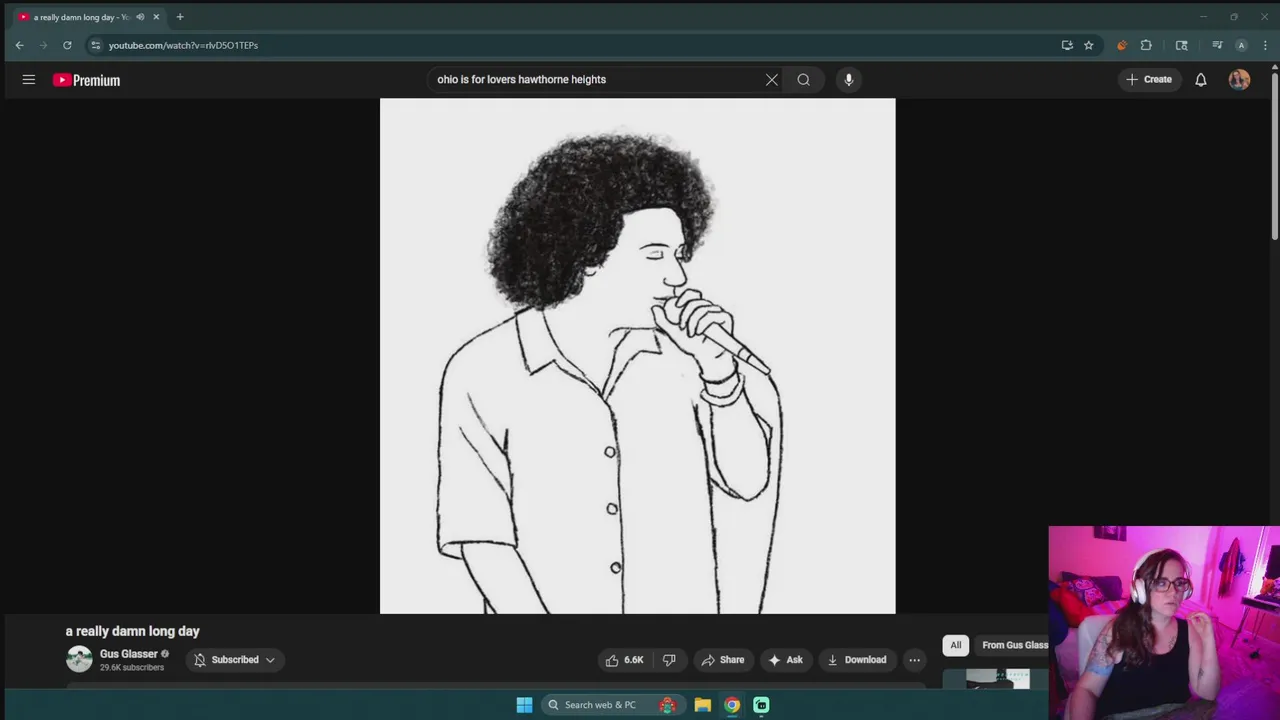The image size is (1280, 720).
Task: Select the From Gus Glasser chip
Action: click(x=1012, y=645)
